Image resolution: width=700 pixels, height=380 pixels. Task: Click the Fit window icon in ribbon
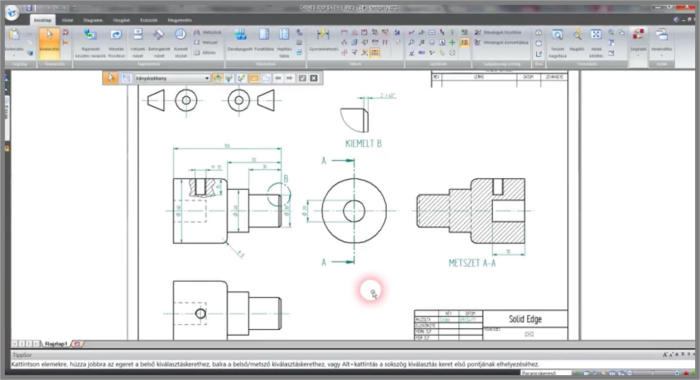click(596, 43)
